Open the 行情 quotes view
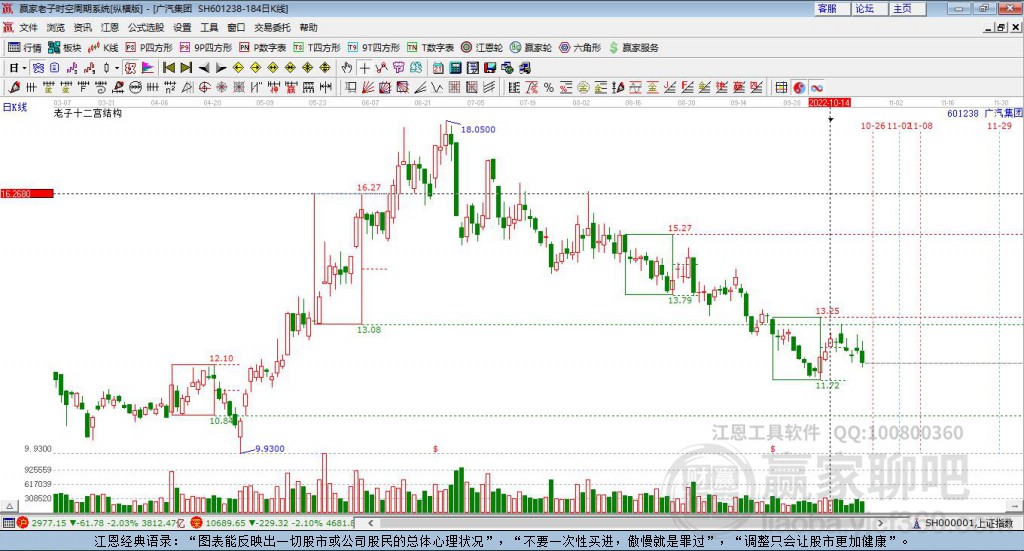The height and width of the screenshot is (551, 1024). pos(25,48)
